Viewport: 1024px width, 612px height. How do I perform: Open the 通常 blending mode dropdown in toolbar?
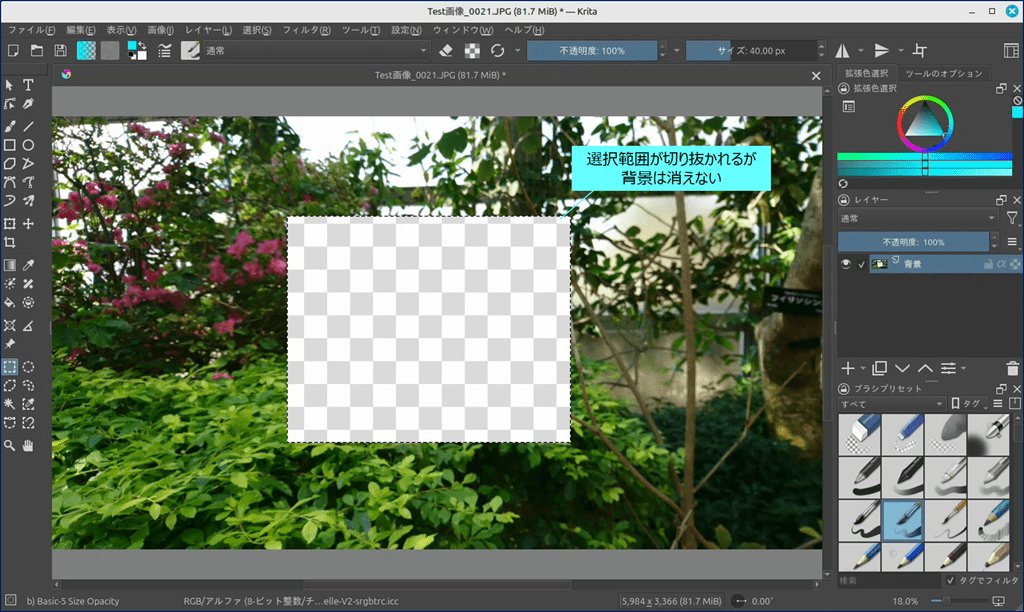315,50
